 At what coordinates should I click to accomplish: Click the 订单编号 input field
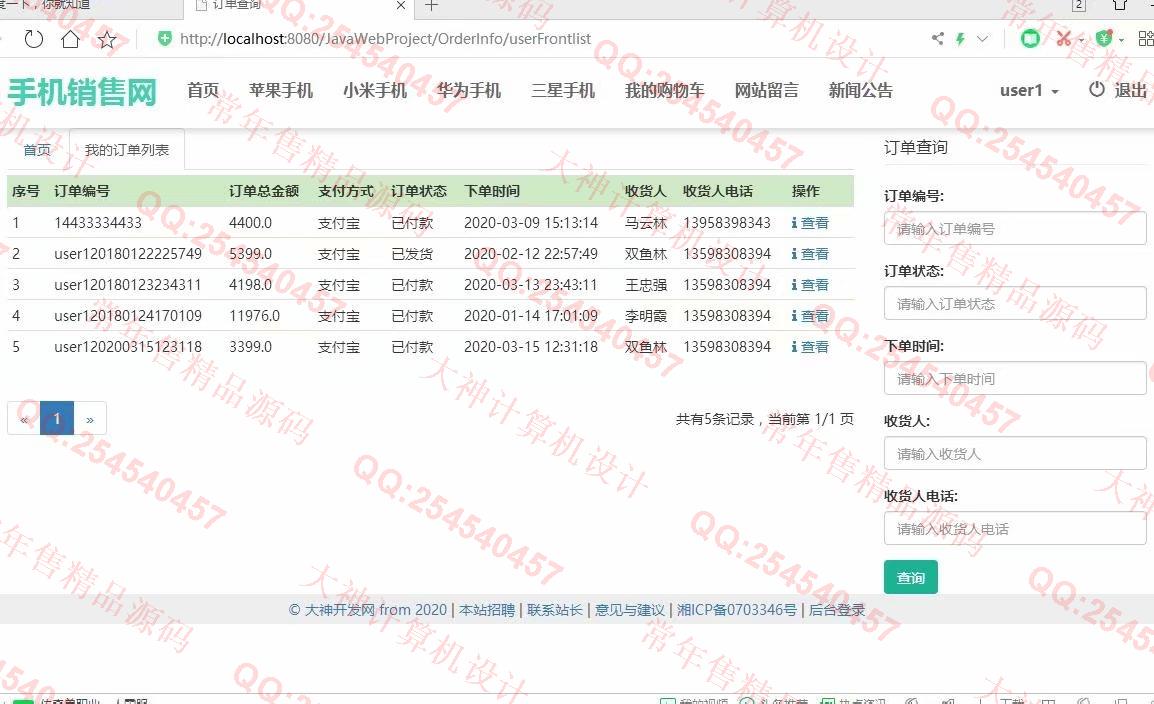pos(1014,228)
